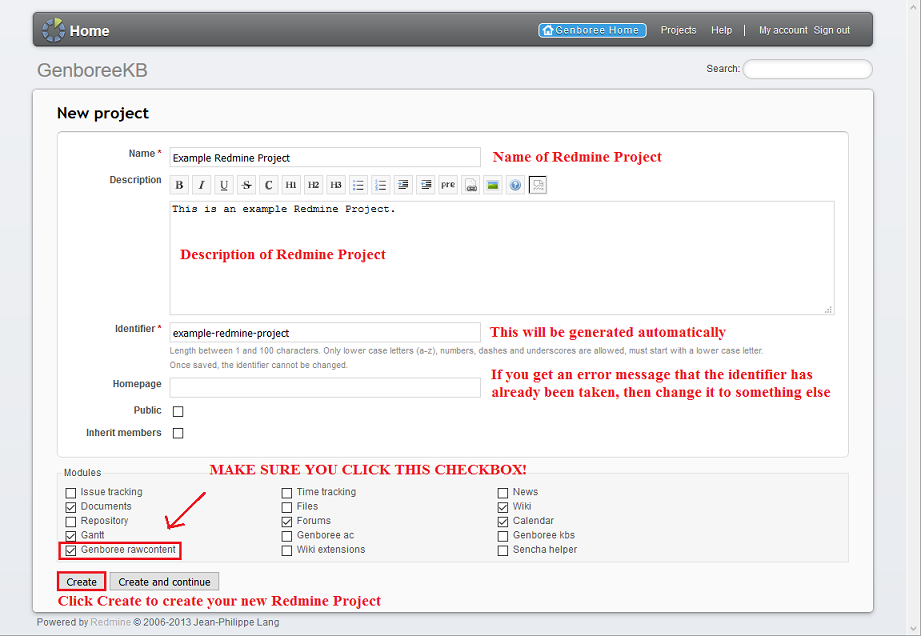
Task: Insert a numbered list
Action: [381, 185]
